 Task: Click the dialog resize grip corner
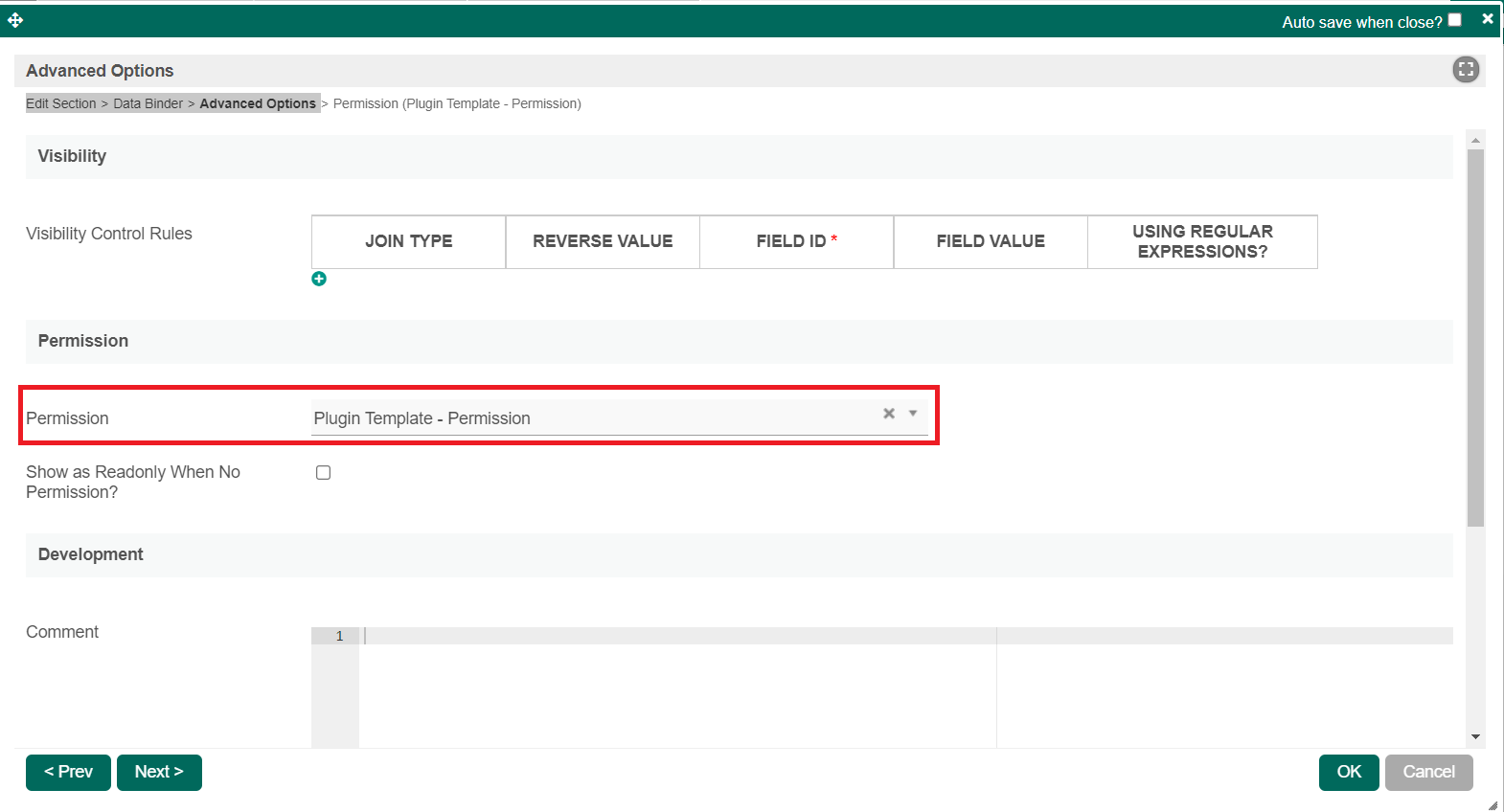1493,804
